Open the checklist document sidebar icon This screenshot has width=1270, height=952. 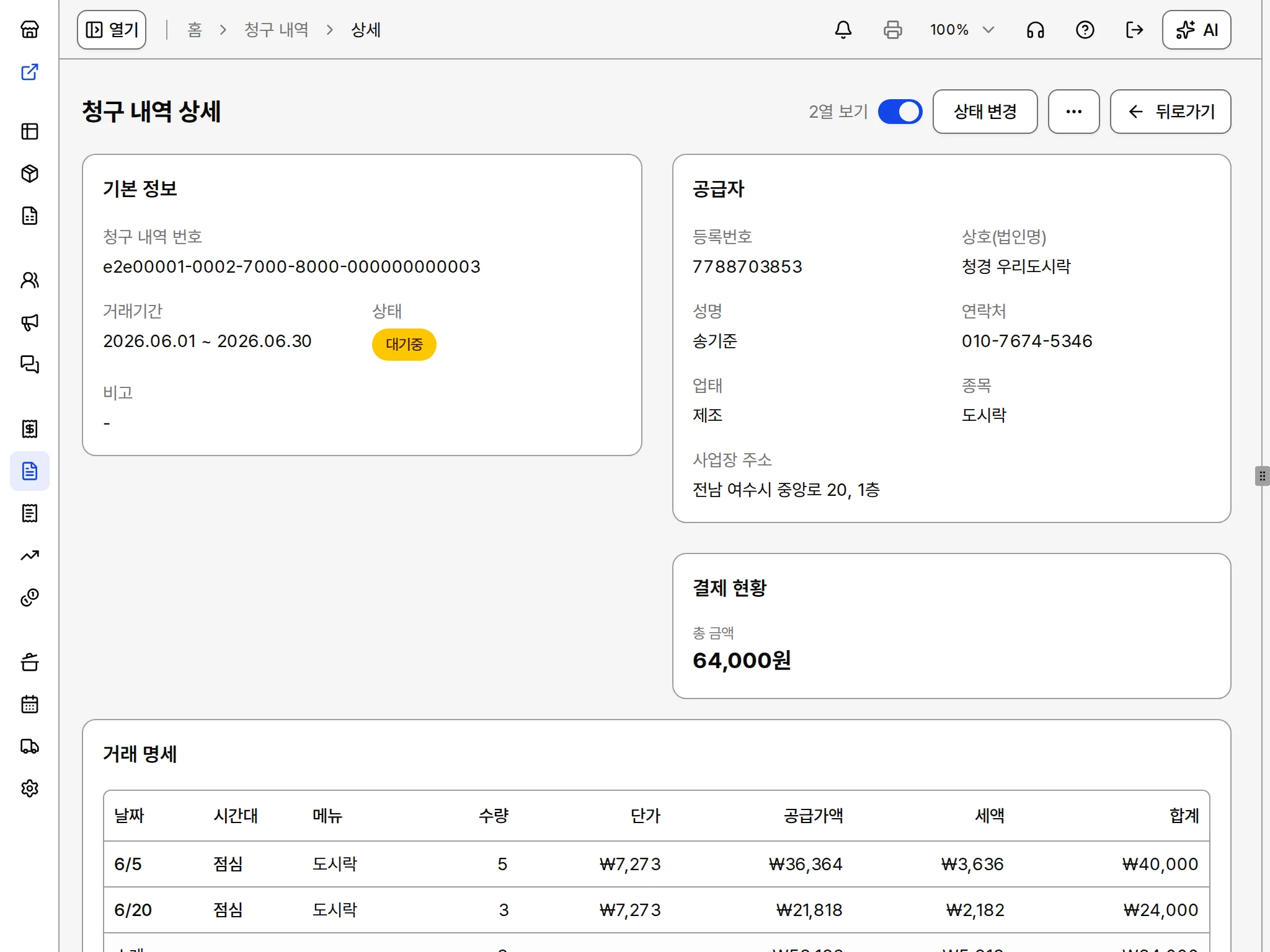pyautogui.click(x=30, y=216)
